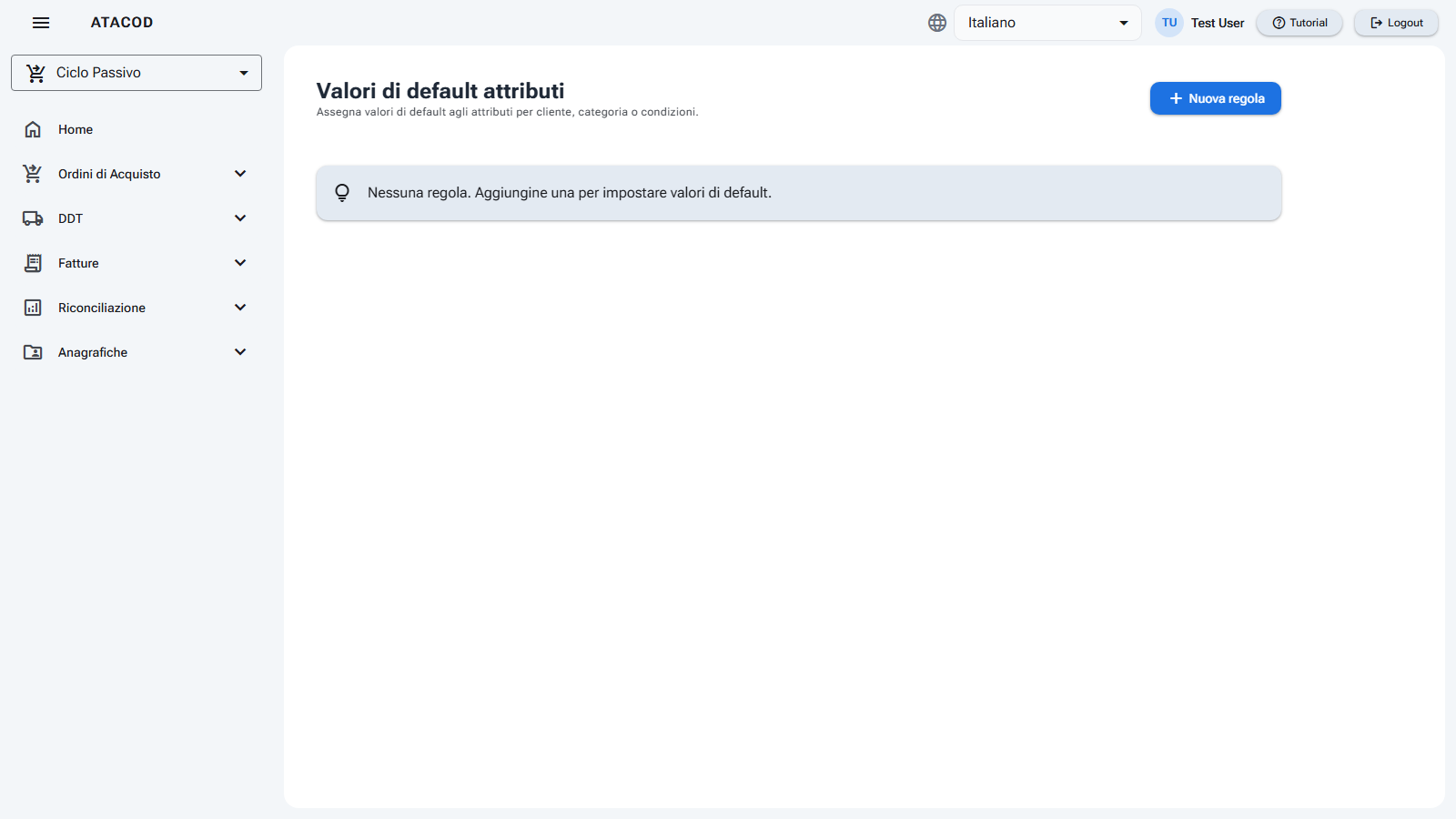The width and height of the screenshot is (1456, 819).
Task: Click the Home house icon
Action: click(x=33, y=129)
